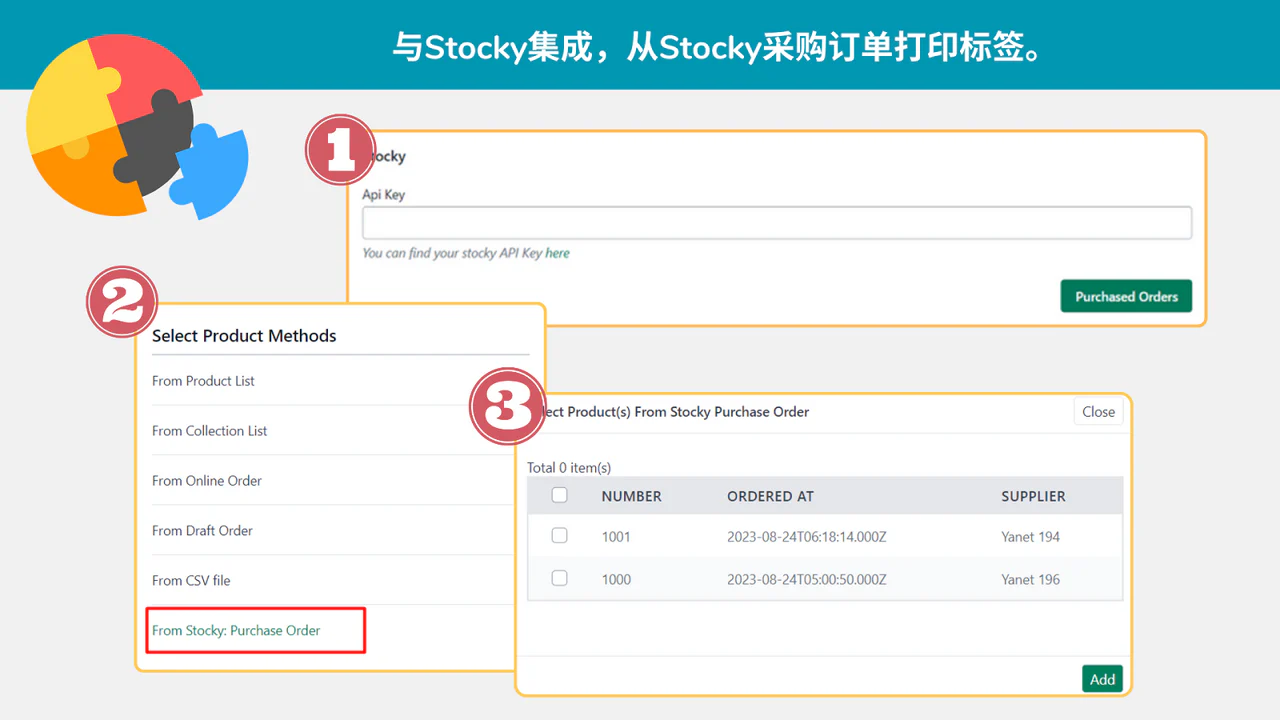Click order number 1000 cell
This screenshot has height=720, width=1280.
tap(616, 579)
